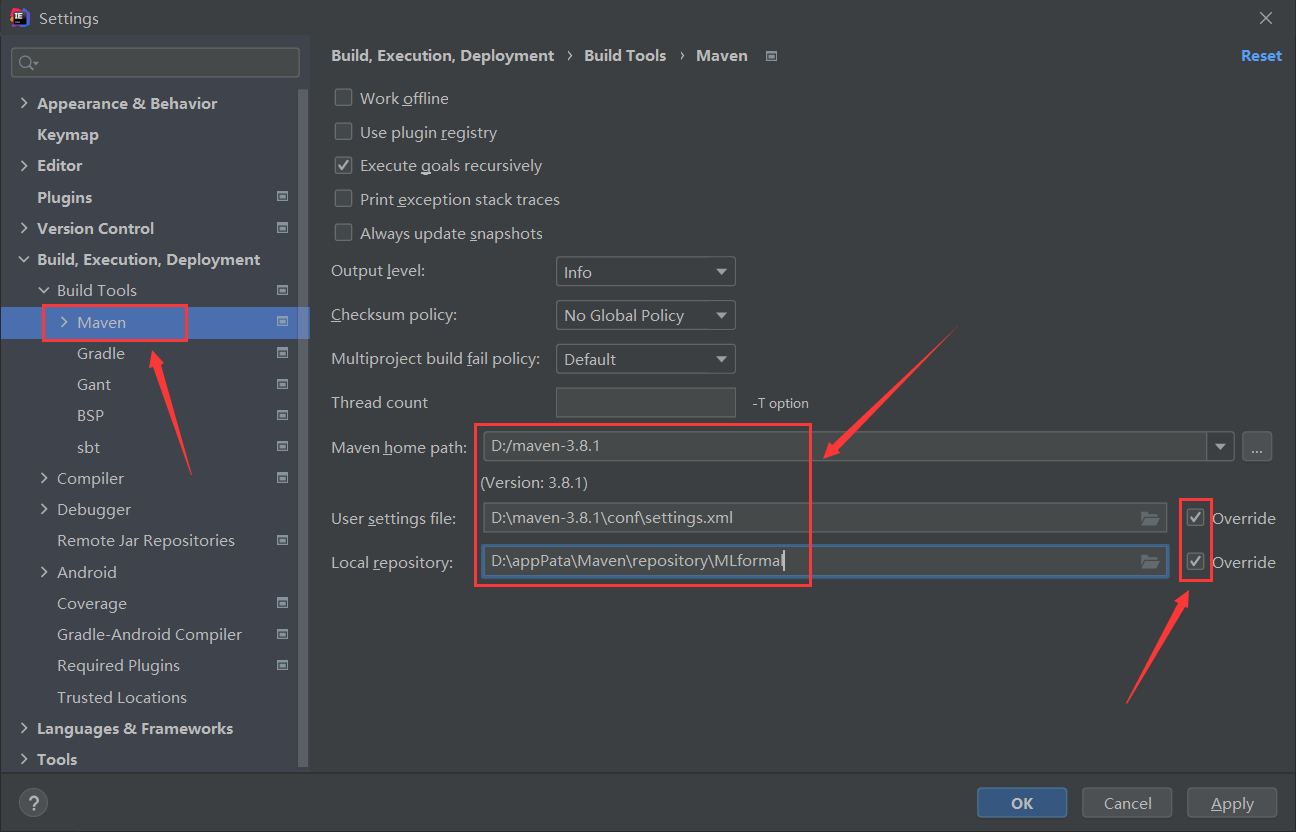The height and width of the screenshot is (832, 1296).
Task: Click the project-level icon next to Version Control
Action: 282,228
